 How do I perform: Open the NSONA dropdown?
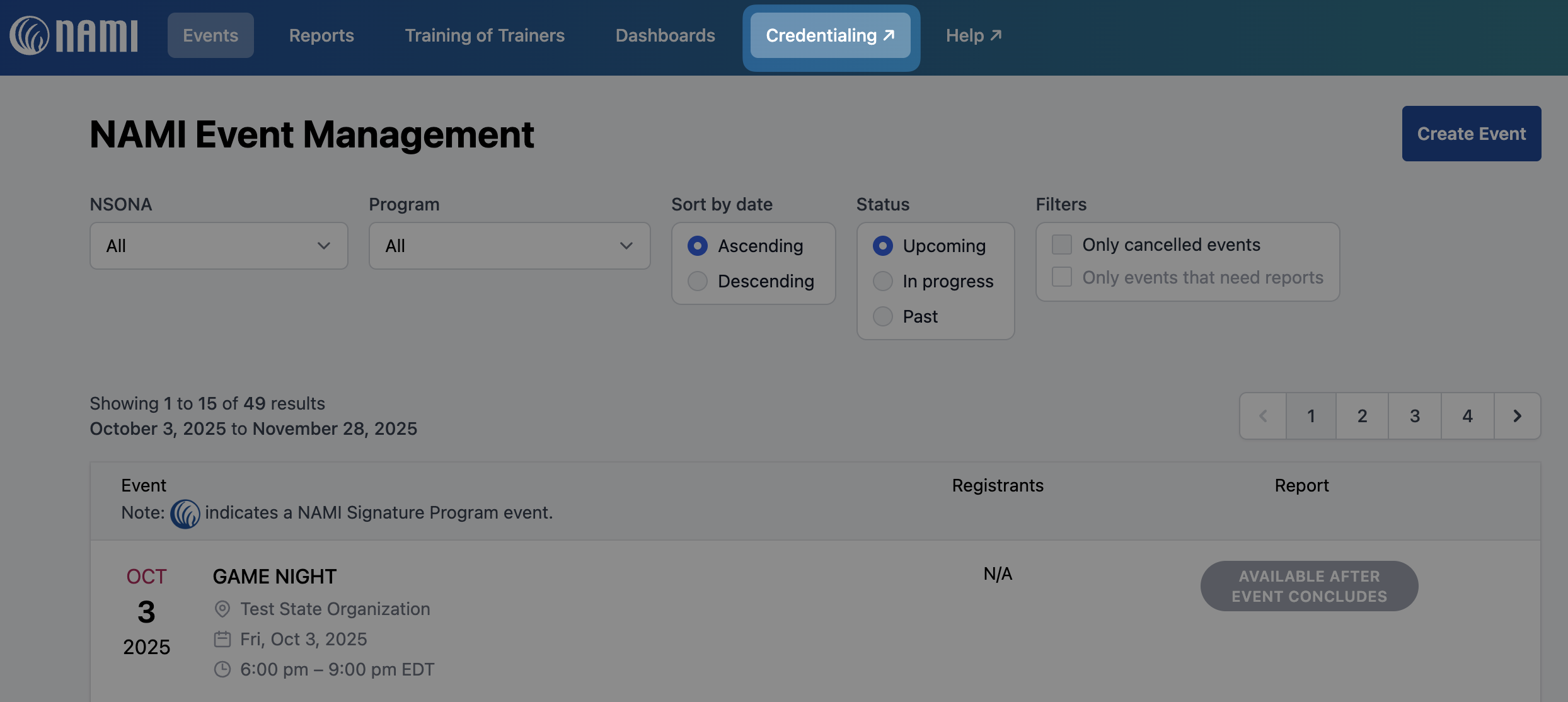[219, 246]
